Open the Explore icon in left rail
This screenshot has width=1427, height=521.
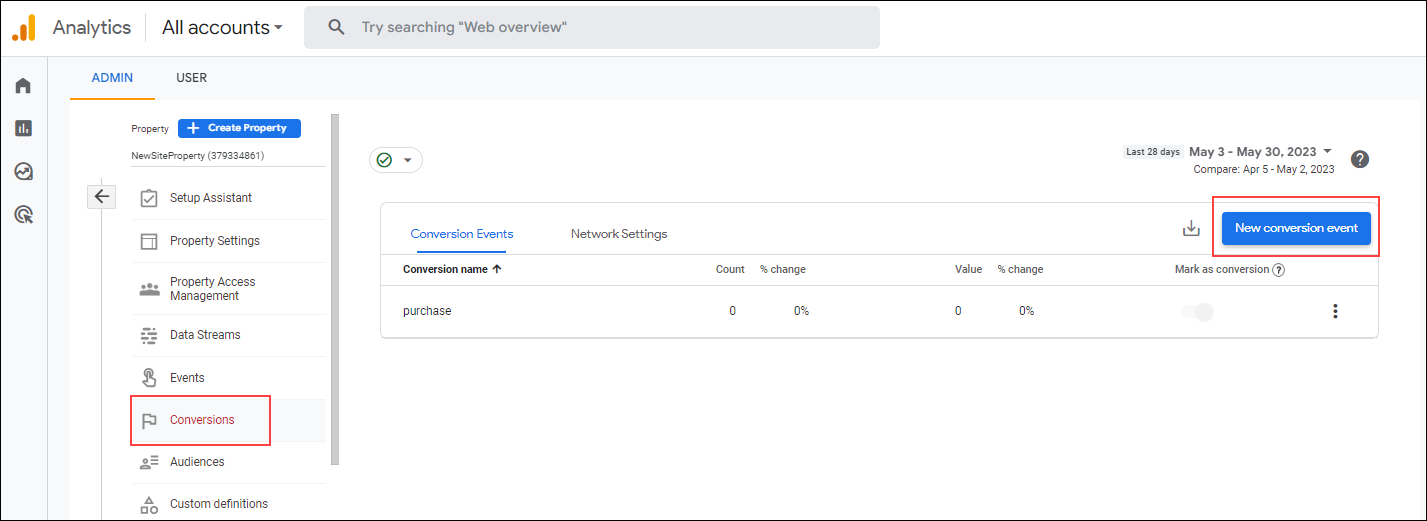pyautogui.click(x=23, y=171)
